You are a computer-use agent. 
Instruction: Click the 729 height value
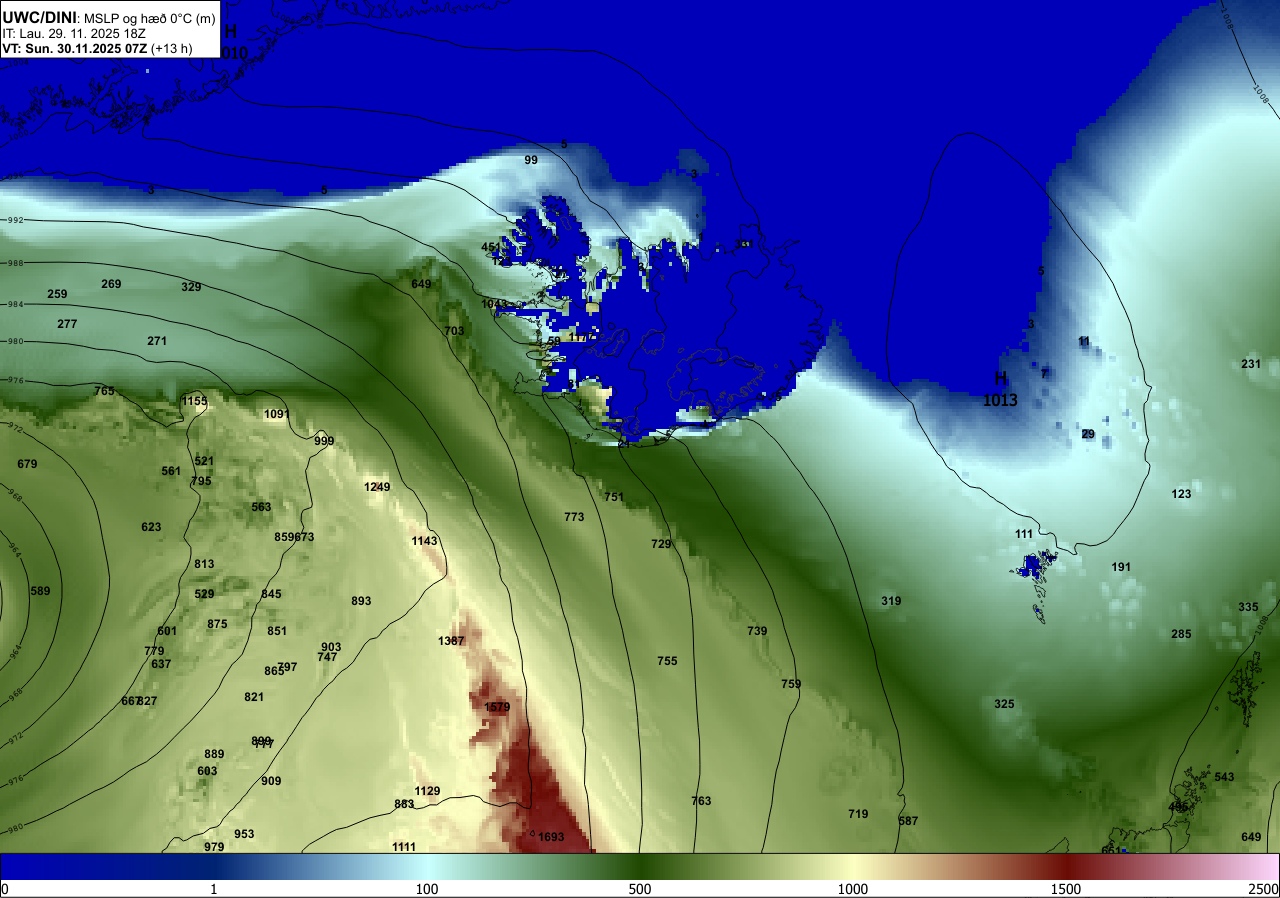point(661,544)
